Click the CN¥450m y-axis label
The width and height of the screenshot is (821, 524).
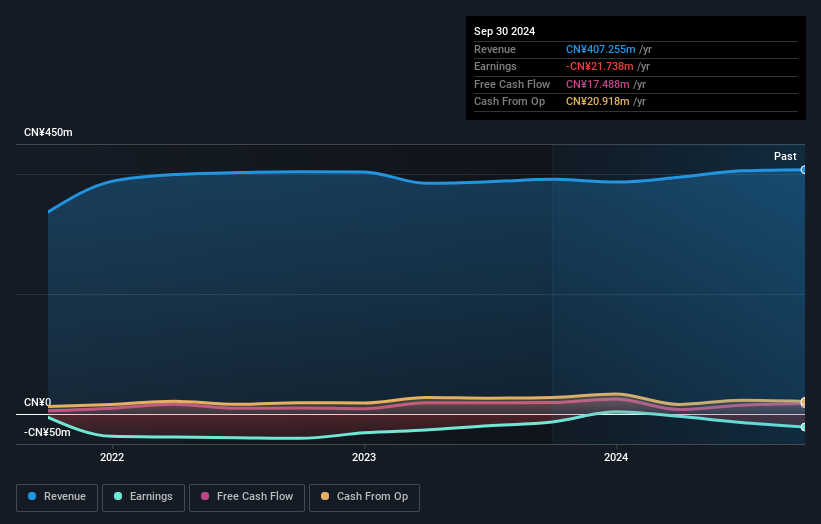(x=48, y=132)
